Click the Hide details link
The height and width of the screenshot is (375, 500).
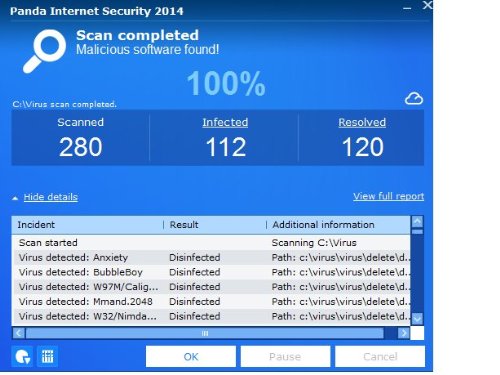coord(51,197)
